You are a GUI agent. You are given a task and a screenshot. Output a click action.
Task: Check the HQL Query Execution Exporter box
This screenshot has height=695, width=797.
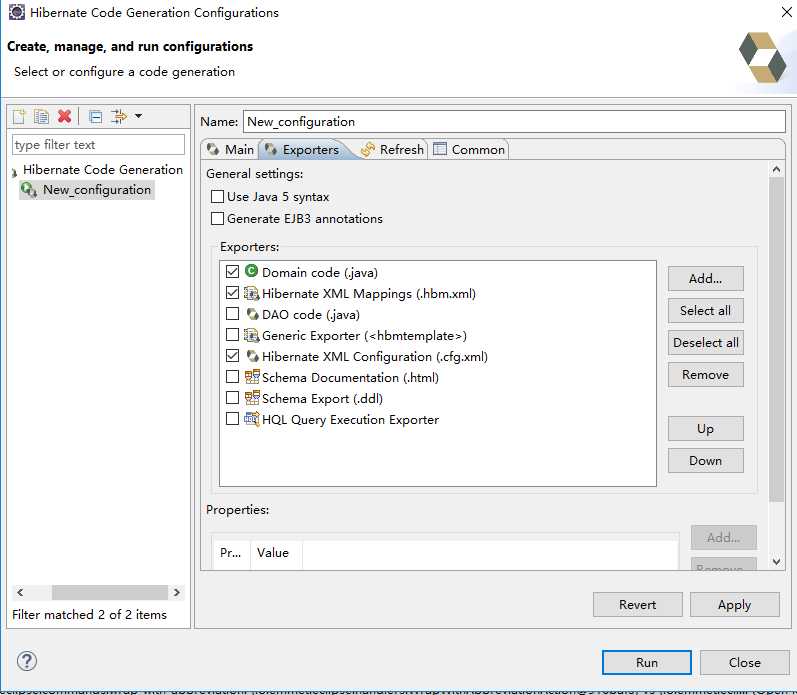[232, 419]
